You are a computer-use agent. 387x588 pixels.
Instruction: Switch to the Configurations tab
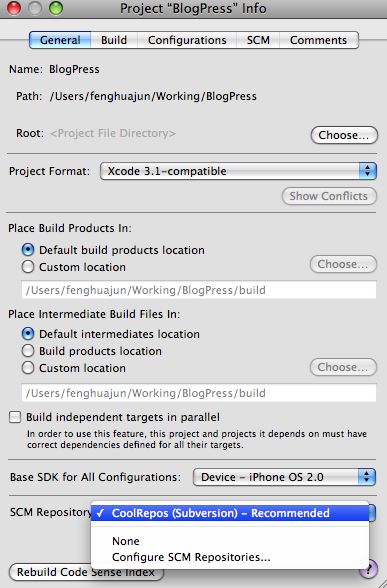(187, 40)
